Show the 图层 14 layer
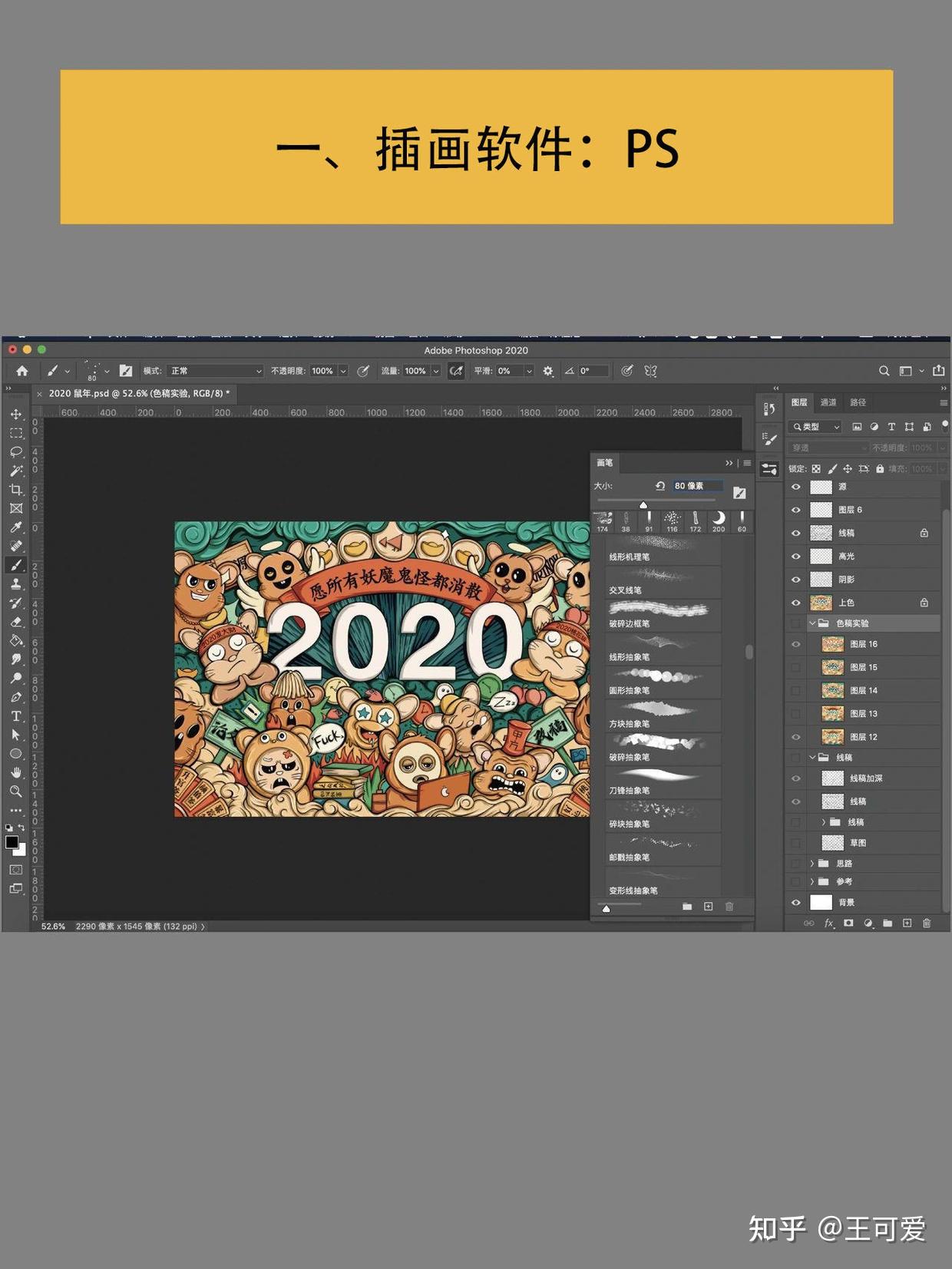Screen dimensions: 952x1269 tap(795, 690)
